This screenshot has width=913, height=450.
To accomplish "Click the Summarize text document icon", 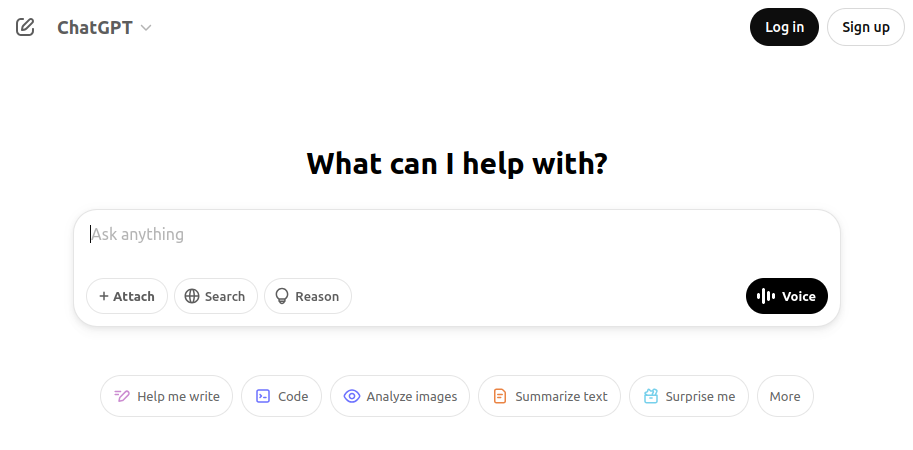I will point(500,396).
